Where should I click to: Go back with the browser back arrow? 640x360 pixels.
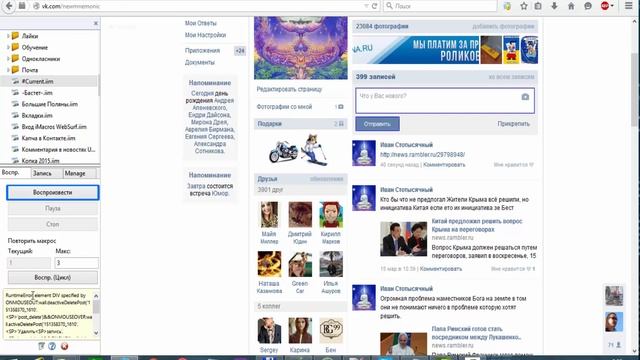pyautogui.click(x=9, y=6)
